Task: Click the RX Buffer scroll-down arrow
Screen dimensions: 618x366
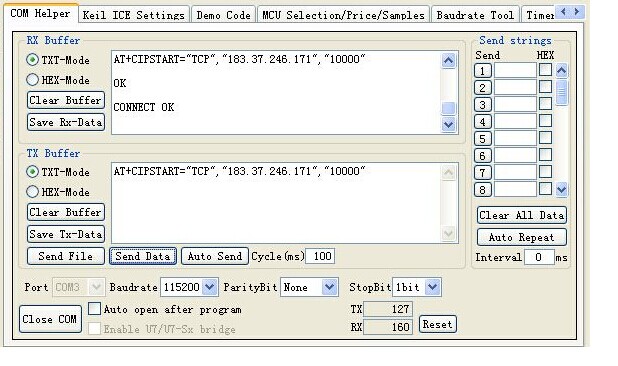Action: pos(449,125)
